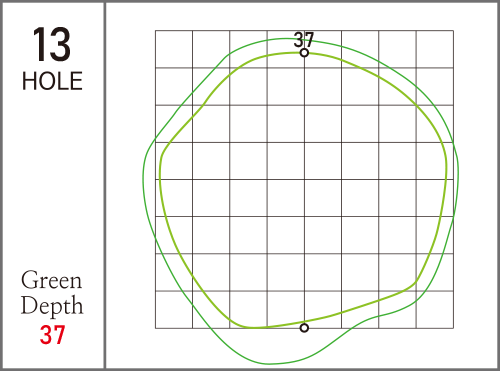
Task: Click the vertical divider between the panels
Action: (x=105, y=185)
